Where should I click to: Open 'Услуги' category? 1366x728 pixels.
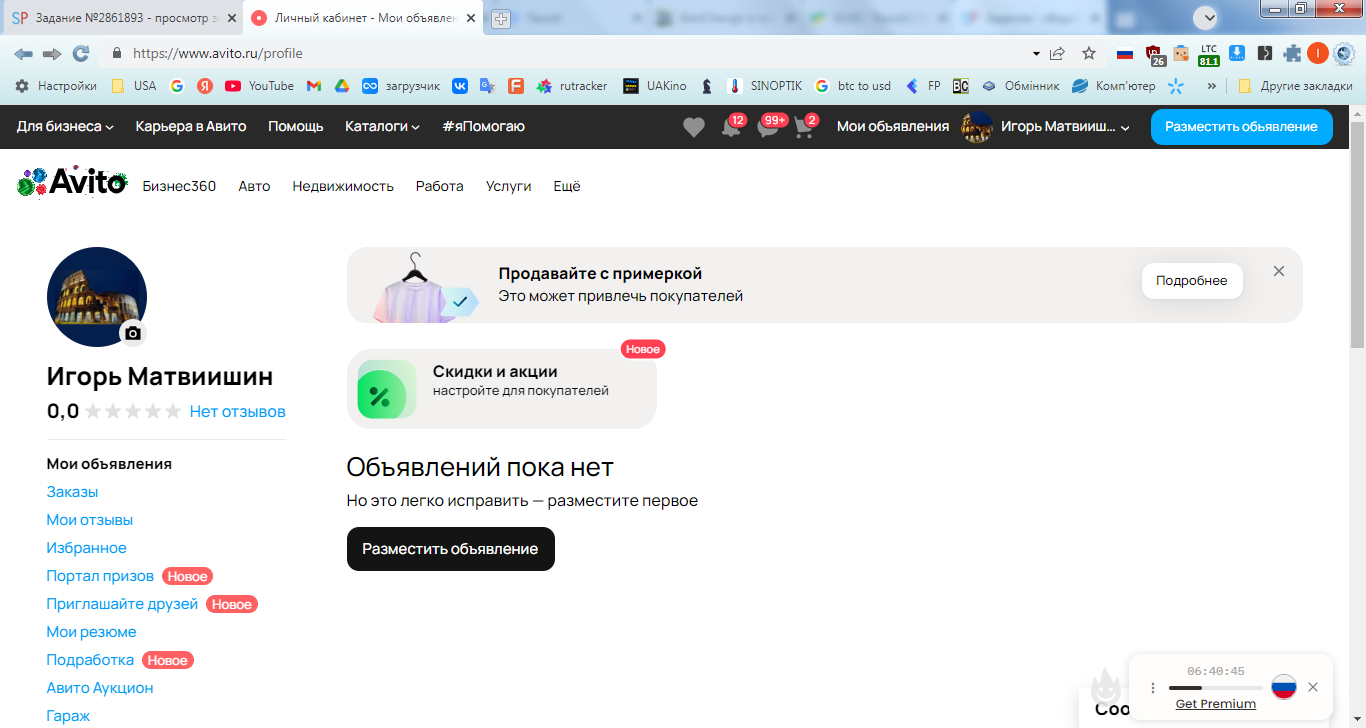tap(509, 186)
